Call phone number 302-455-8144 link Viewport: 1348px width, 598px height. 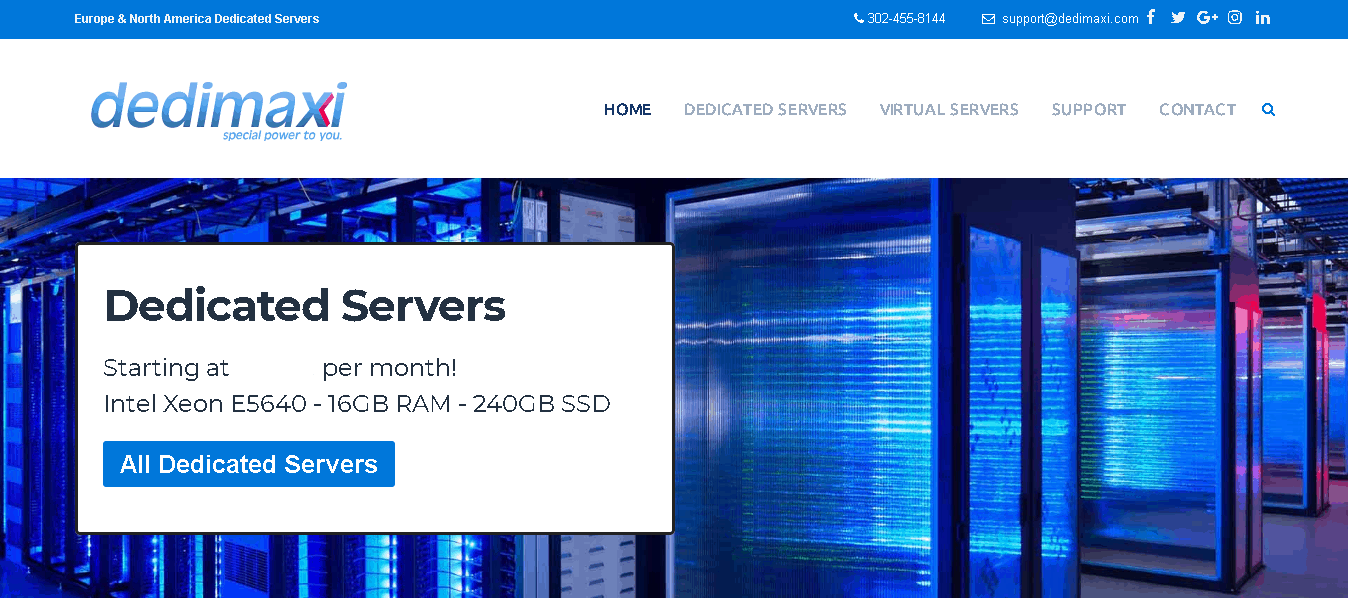[906, 19]
